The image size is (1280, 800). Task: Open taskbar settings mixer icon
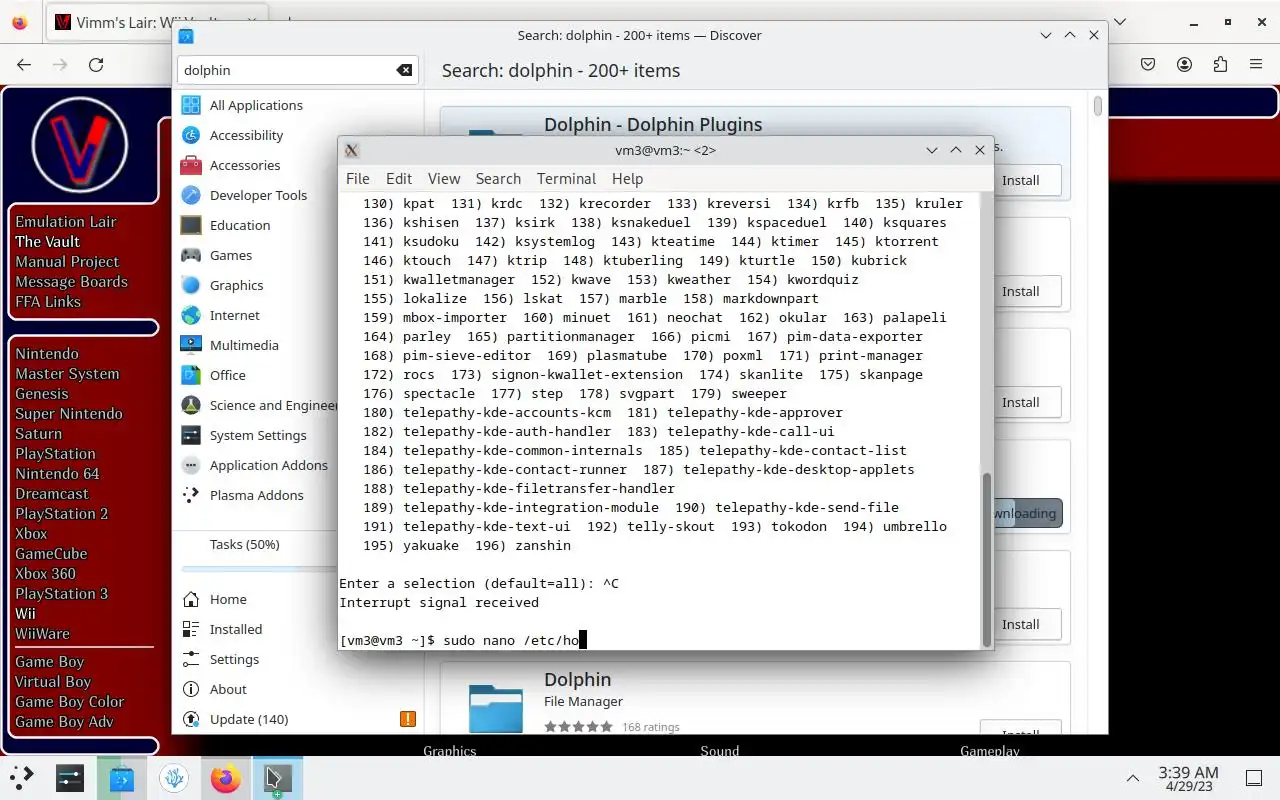tap(70, 778)
